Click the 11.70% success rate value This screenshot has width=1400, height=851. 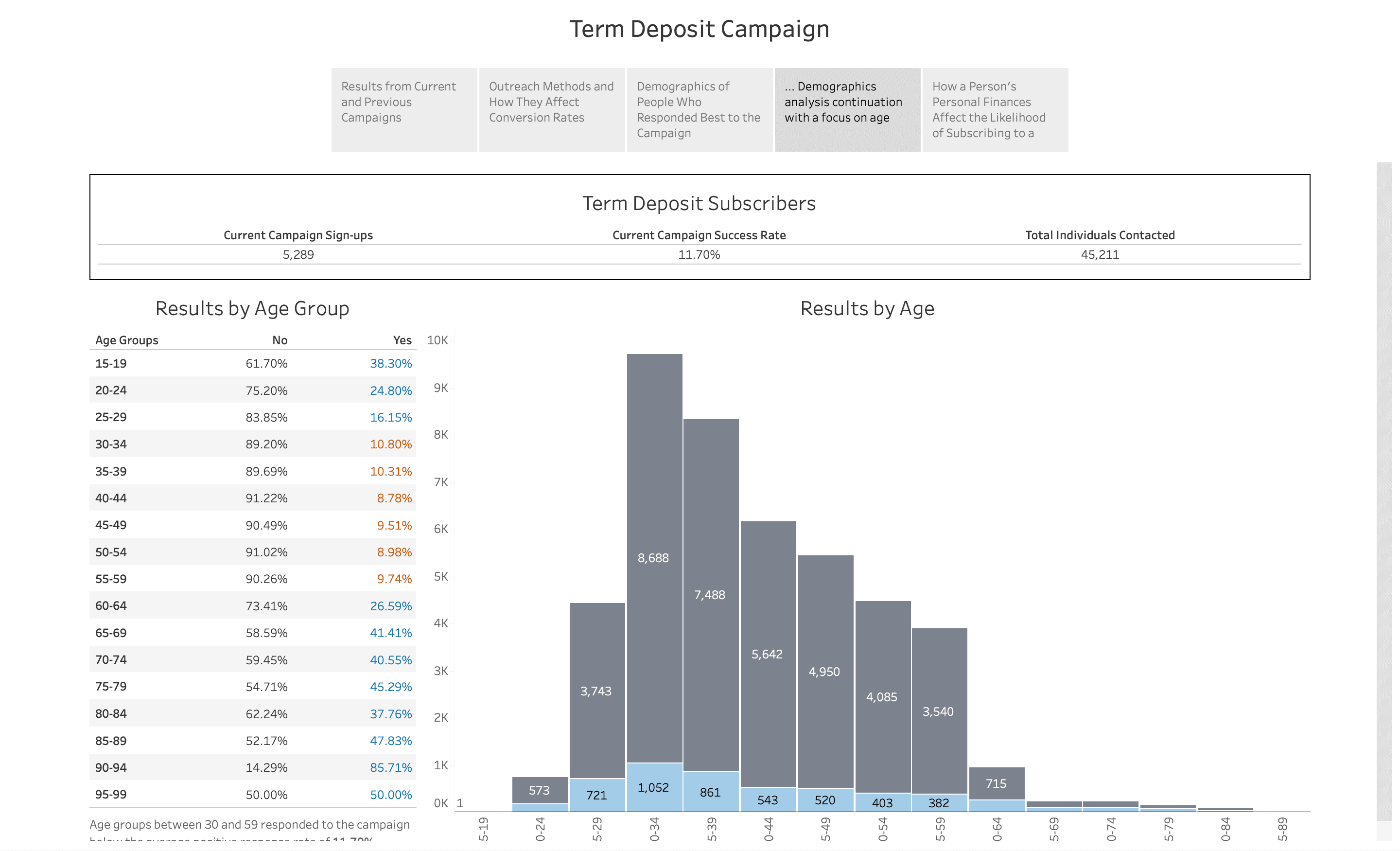click(x=698, y=255)
